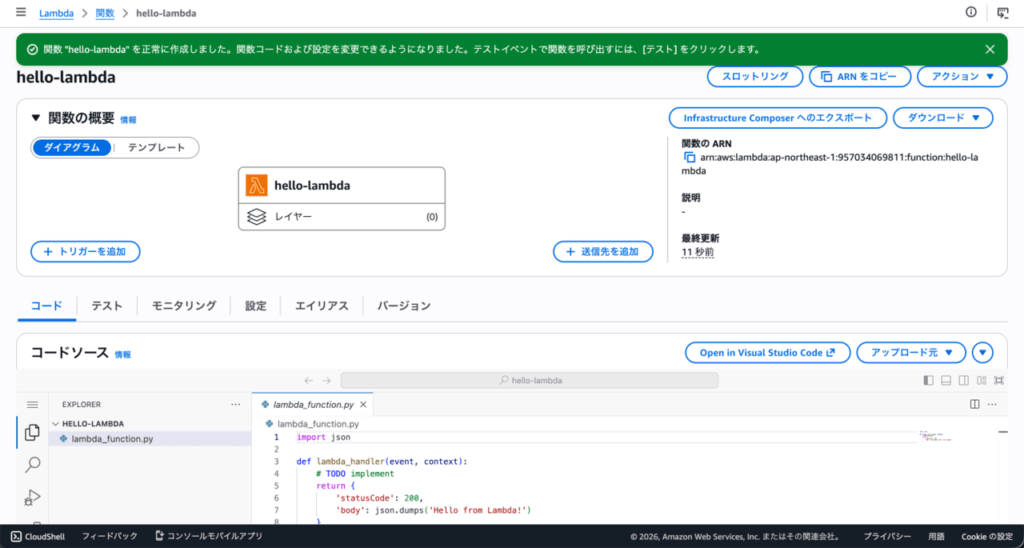Switch to the バージョン tab

click(x=404, y=306)
